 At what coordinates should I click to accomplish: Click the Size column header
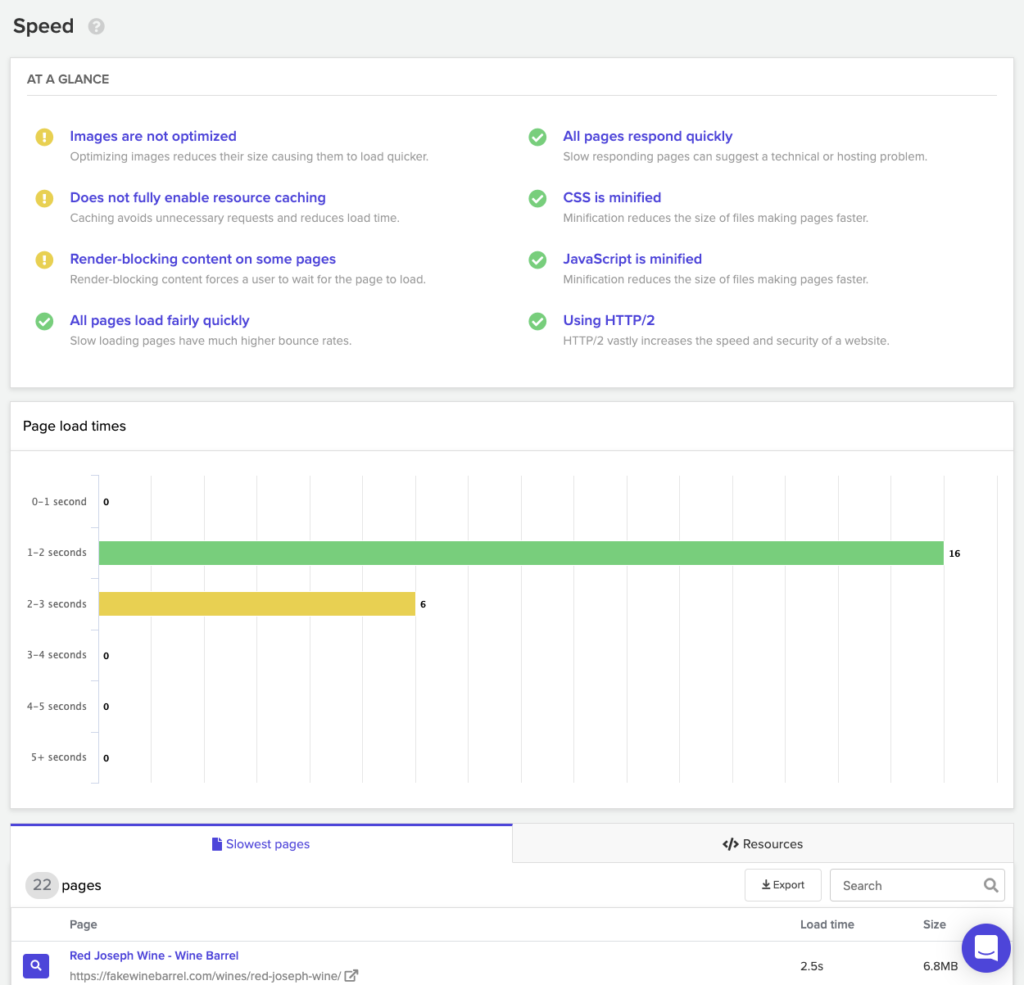[935, 924]
